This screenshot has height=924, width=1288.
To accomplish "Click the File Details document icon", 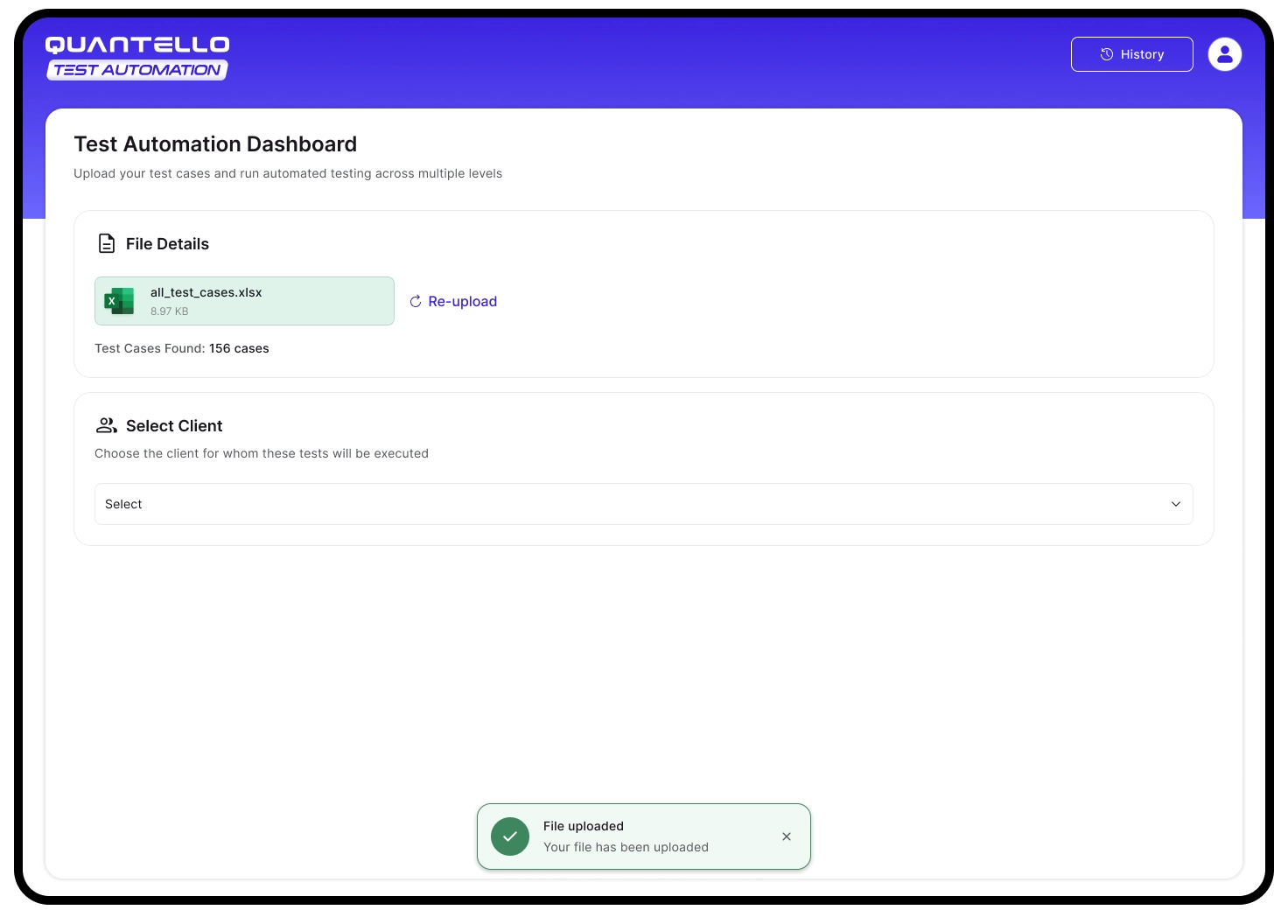I will pos(107,243).
